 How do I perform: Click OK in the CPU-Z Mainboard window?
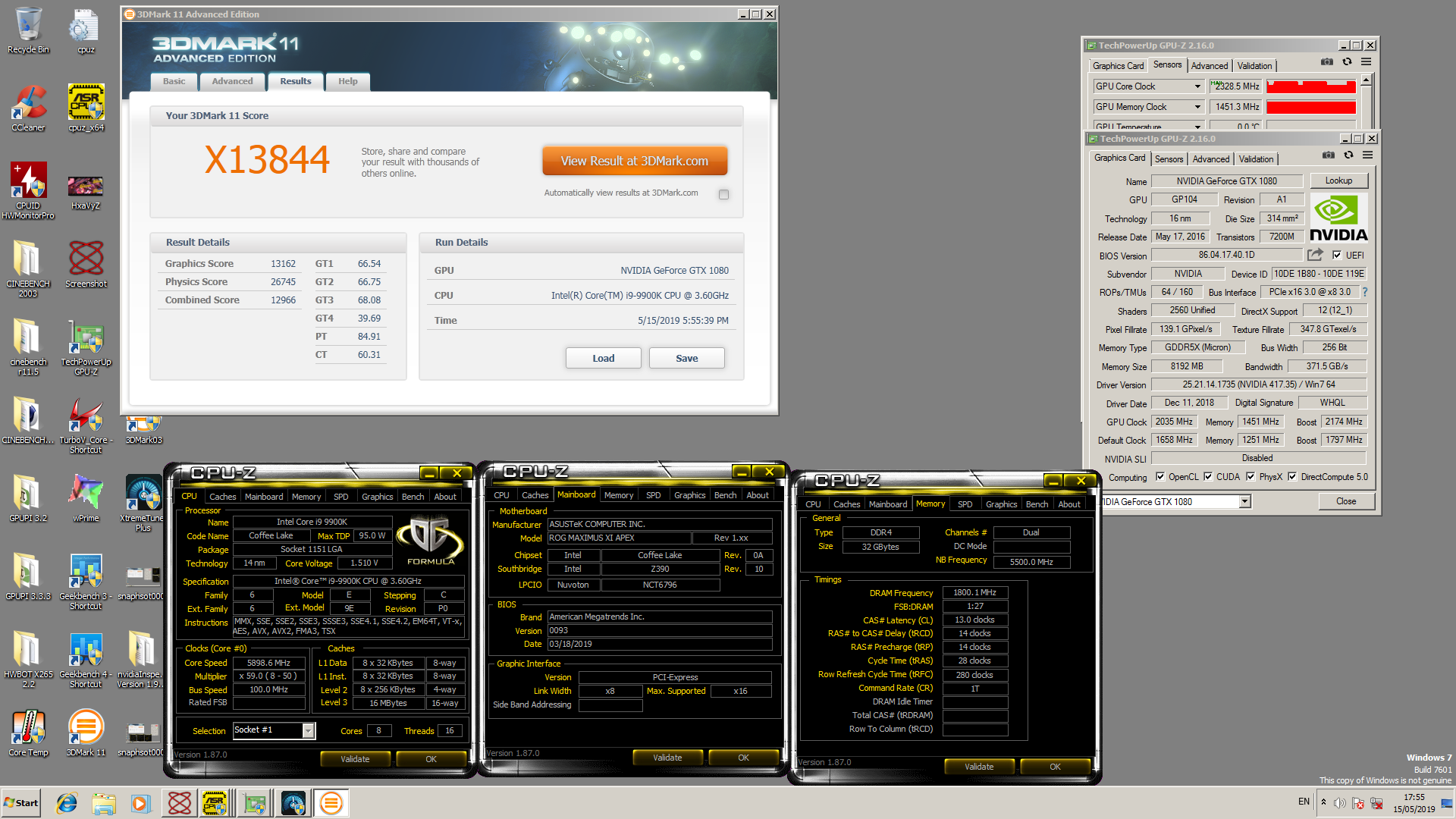tap(743, 758)
